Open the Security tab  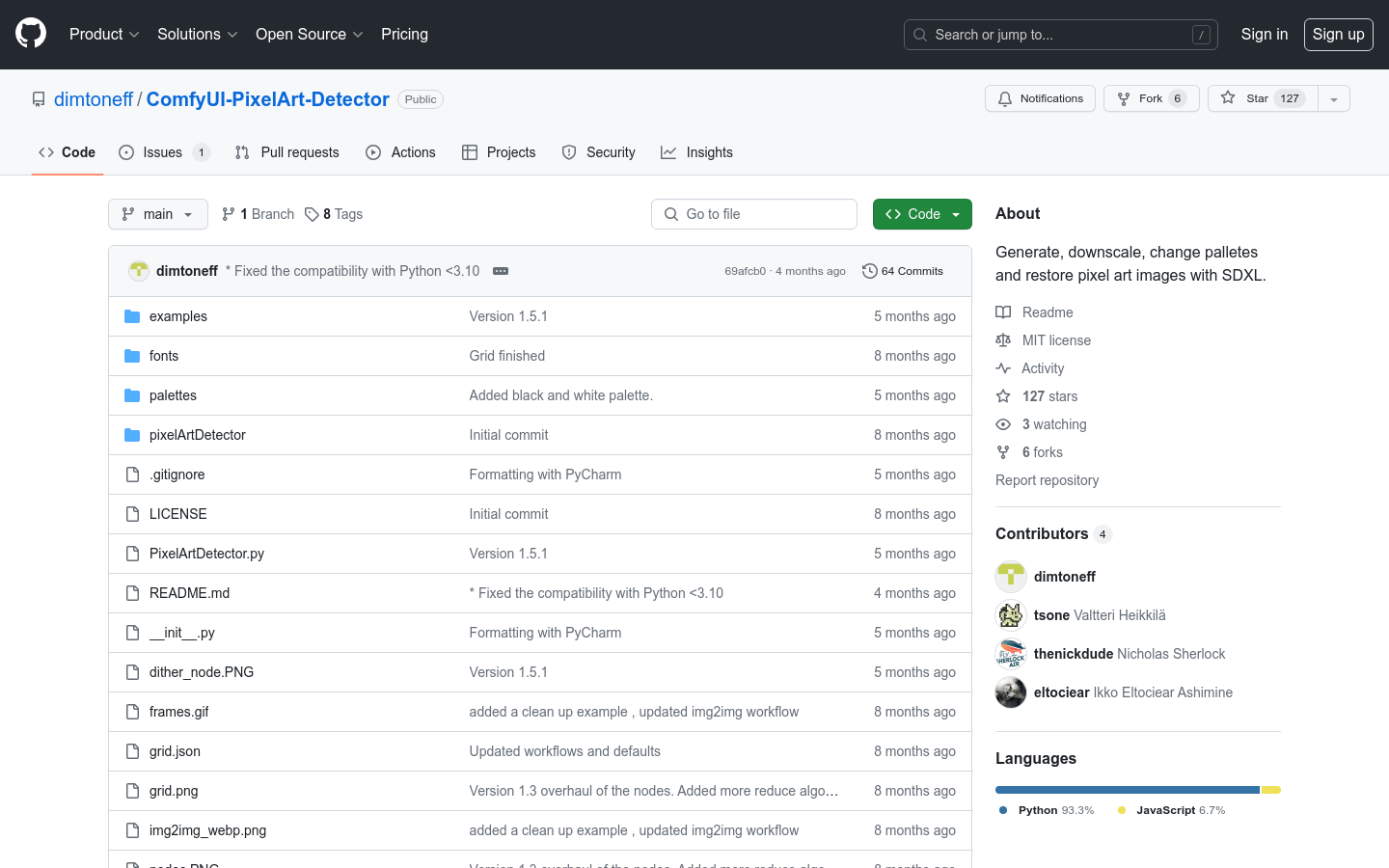click(x=598, y=152)
